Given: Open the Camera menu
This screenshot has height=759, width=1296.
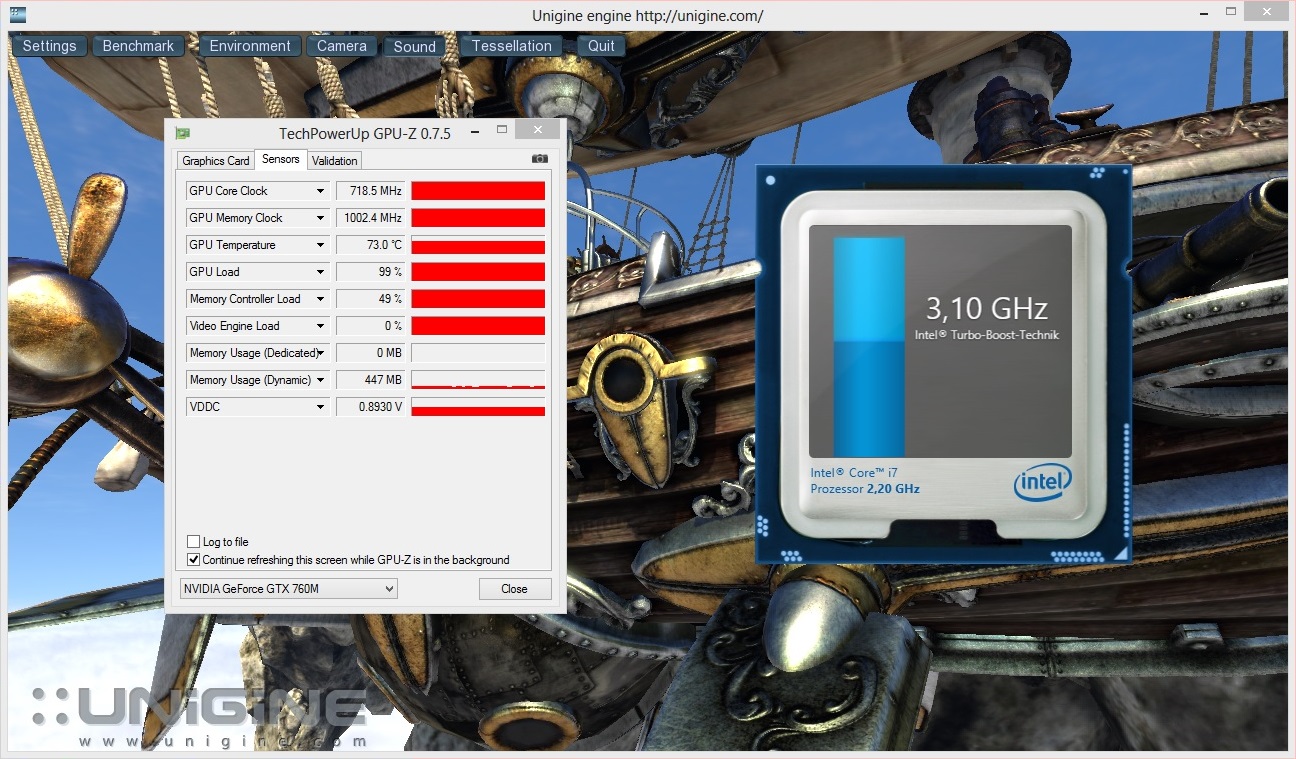Looking at the screenshot, I should point(342,46).
